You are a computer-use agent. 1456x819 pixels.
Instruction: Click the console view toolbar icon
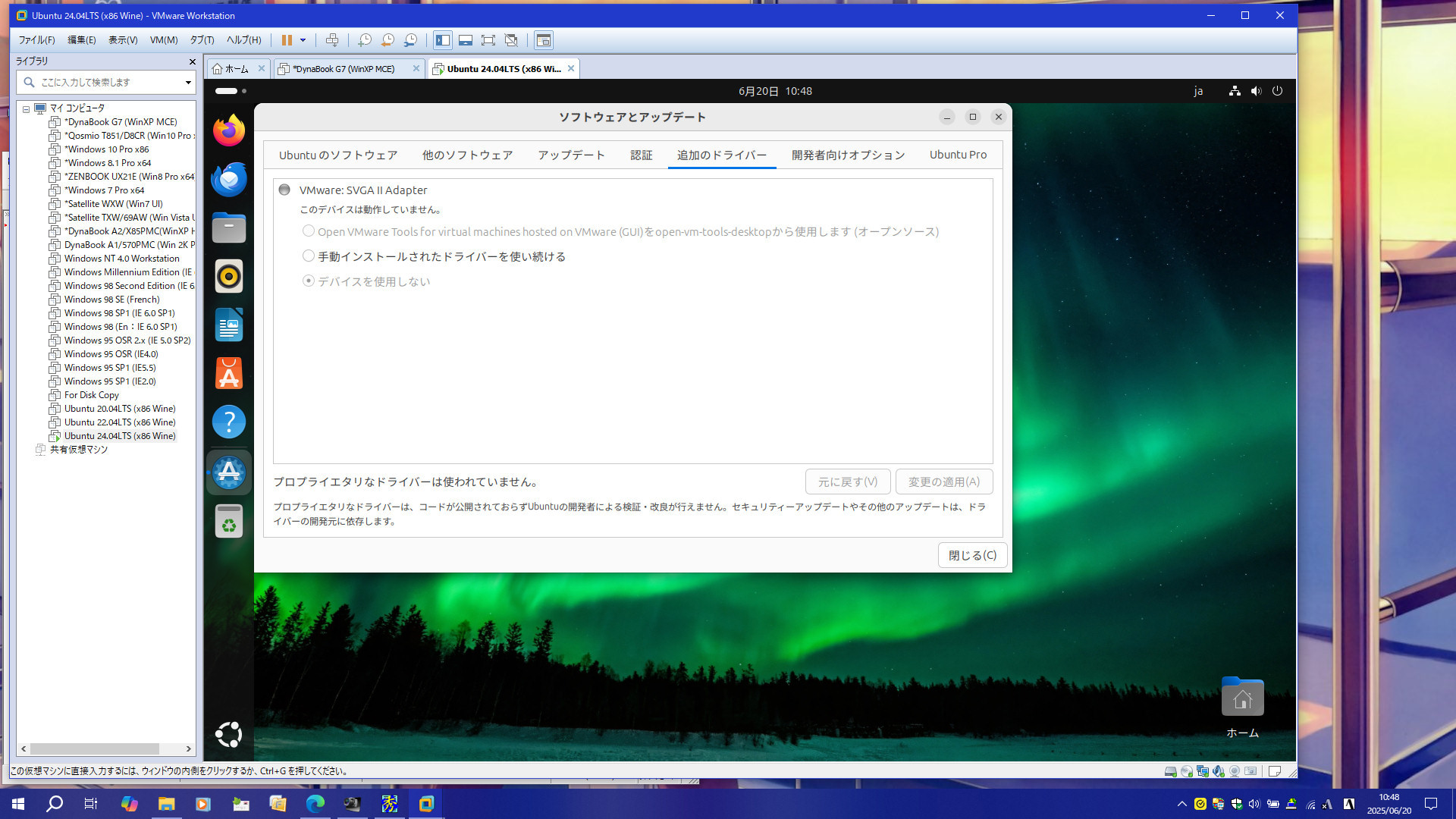tap(543, 40)
